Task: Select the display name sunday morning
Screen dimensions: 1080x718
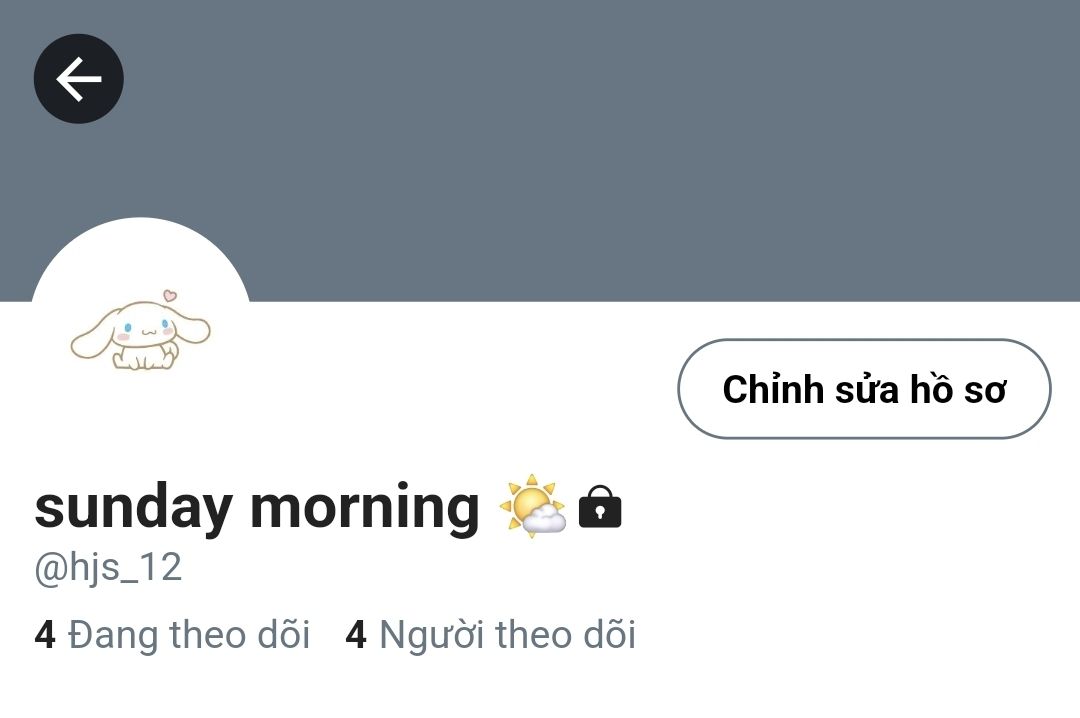Action: tap(257, 507)
